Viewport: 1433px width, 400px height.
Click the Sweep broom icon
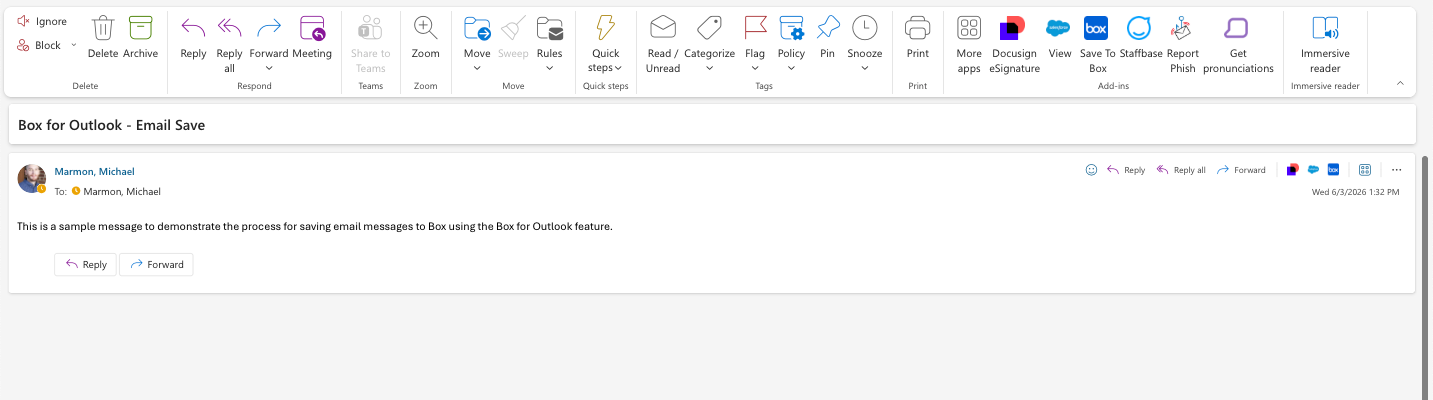click(x=513, y=27)
